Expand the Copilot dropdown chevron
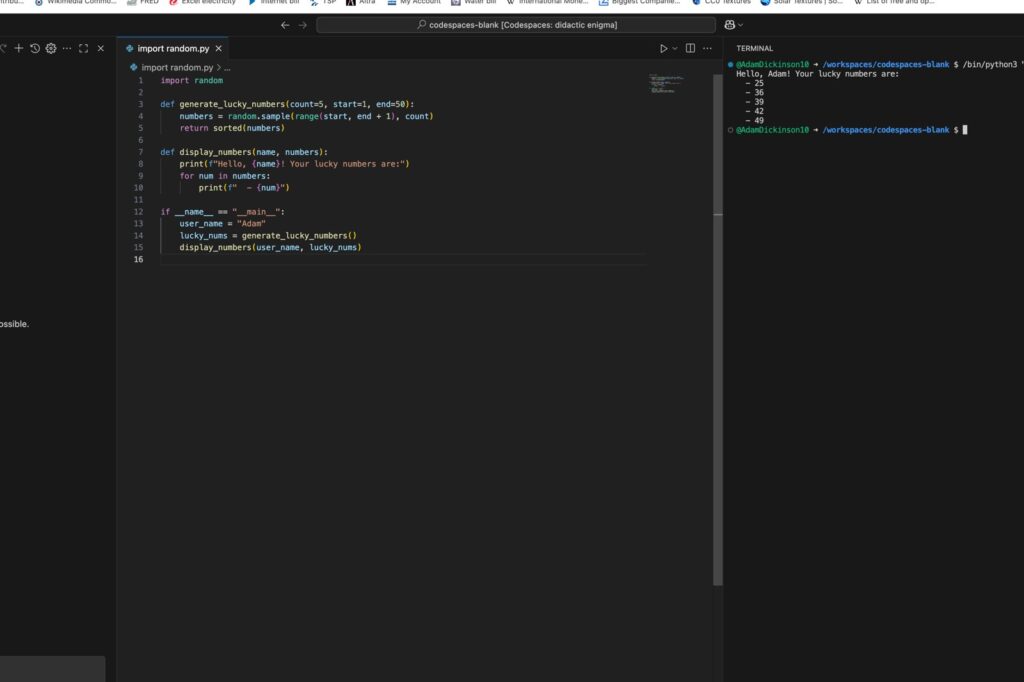This screenshot has width=1024, height=682. click(x=741, y=25)
